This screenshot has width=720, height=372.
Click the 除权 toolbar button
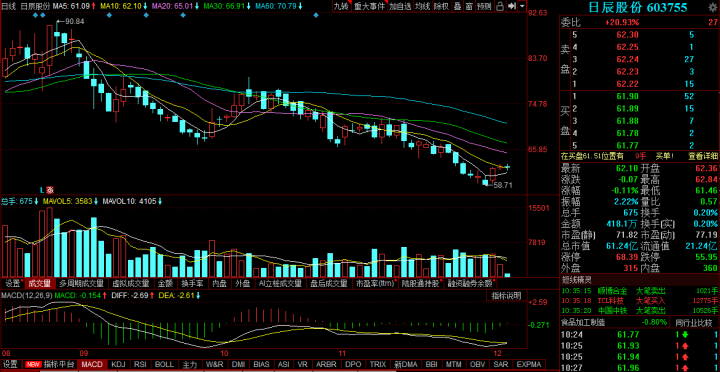(x=441, y=6)
